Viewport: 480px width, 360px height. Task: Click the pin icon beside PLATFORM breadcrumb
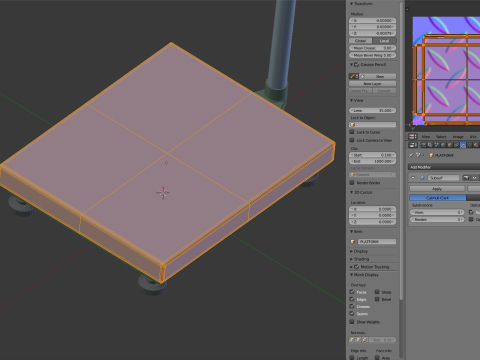(412, 155)
